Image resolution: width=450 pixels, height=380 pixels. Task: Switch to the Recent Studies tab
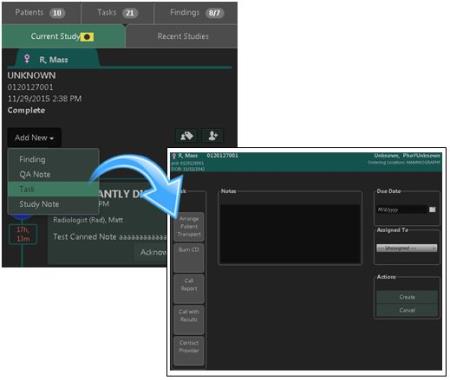tap(182, 36)
